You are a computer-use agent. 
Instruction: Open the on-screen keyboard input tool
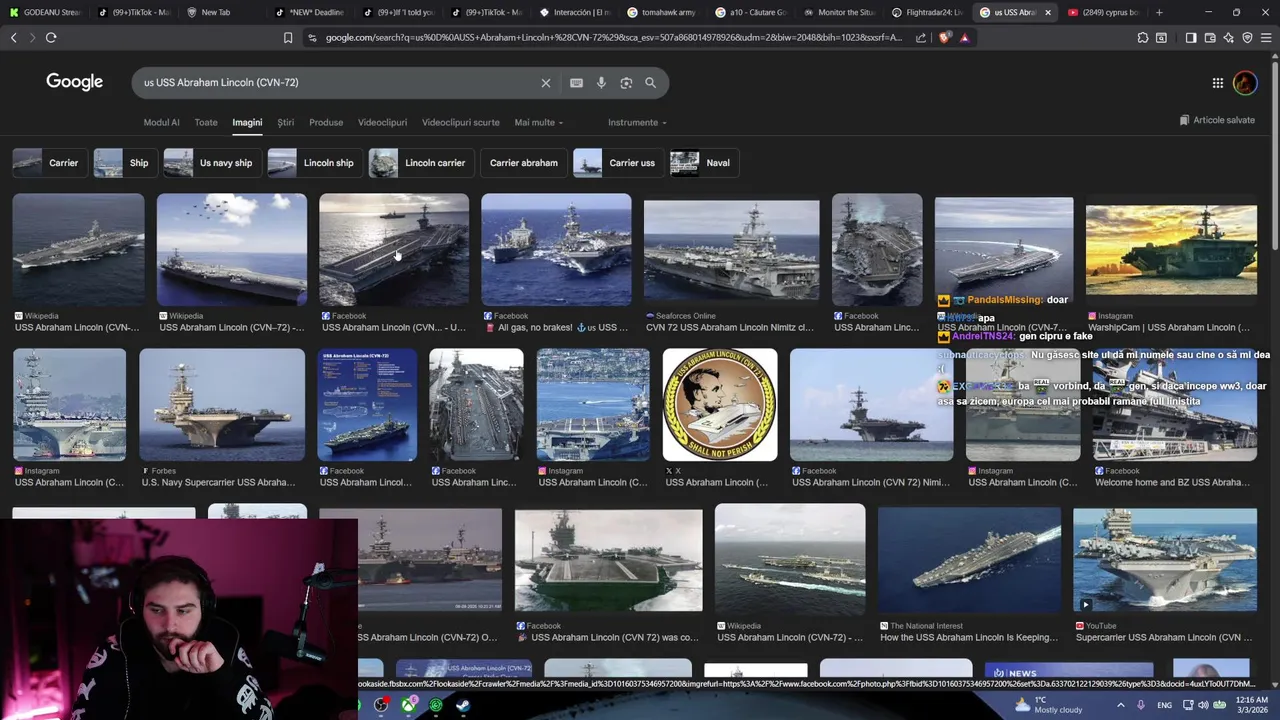pyautogui.click(x=576, y=83)
